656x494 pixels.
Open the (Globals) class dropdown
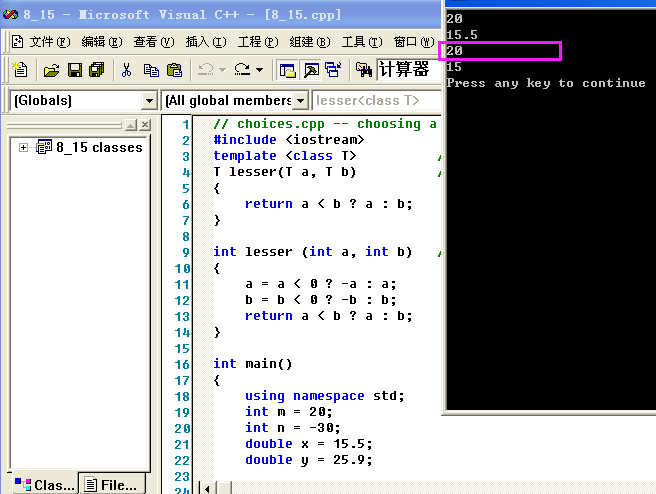click(149, 101)
